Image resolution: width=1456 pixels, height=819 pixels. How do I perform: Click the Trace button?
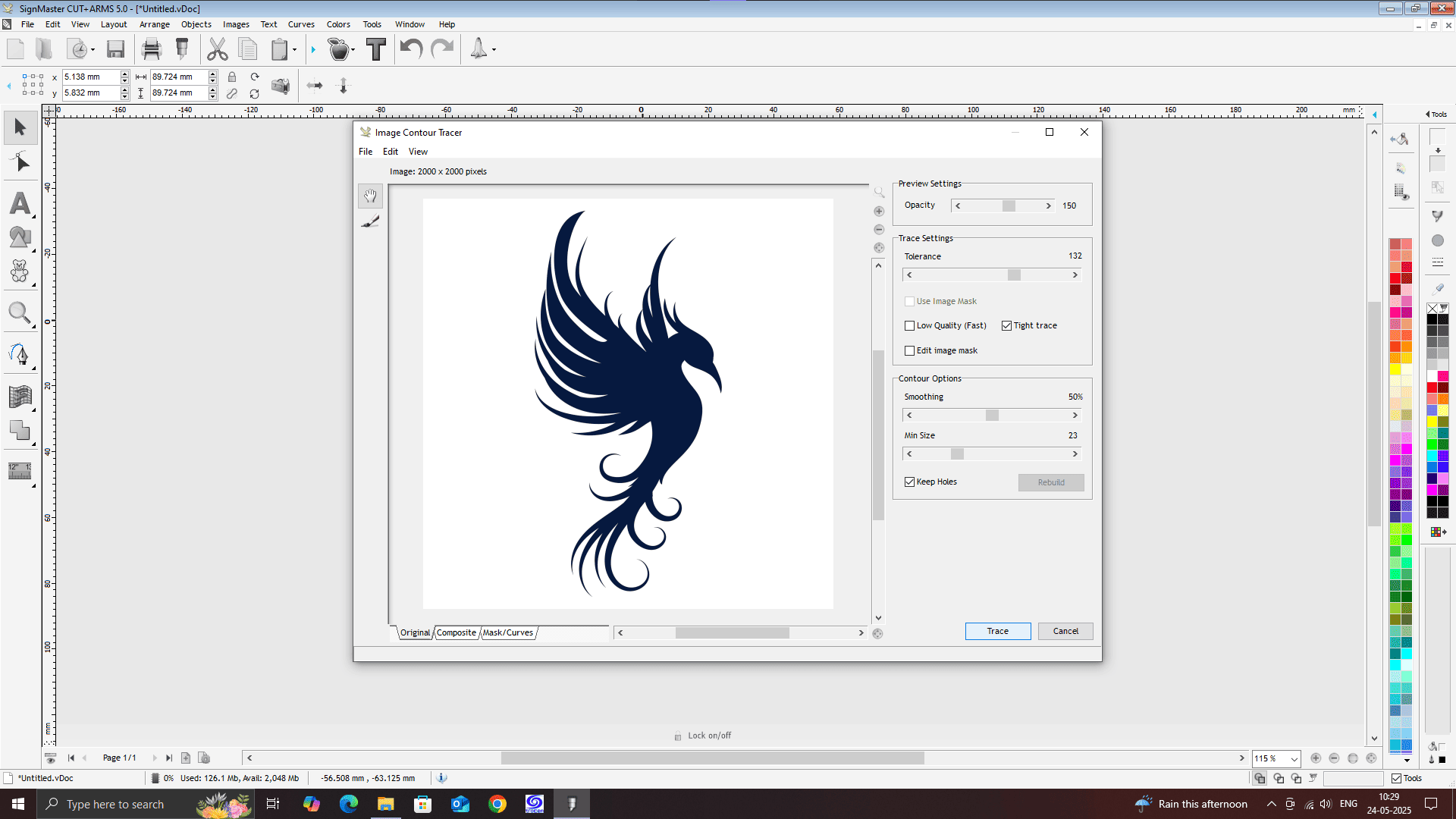tap(998, 632)
